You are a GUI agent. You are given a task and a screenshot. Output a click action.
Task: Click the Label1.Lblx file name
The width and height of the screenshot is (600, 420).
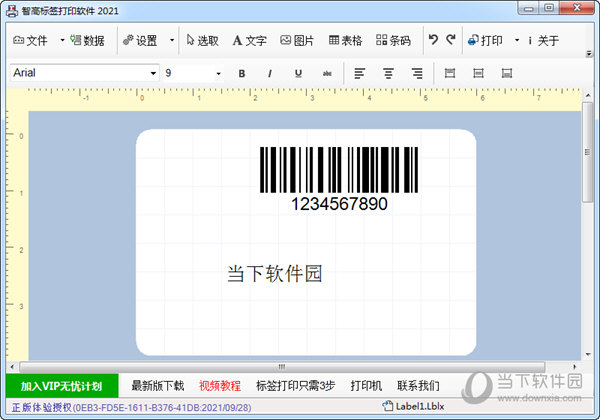click(x=420, y=406)
